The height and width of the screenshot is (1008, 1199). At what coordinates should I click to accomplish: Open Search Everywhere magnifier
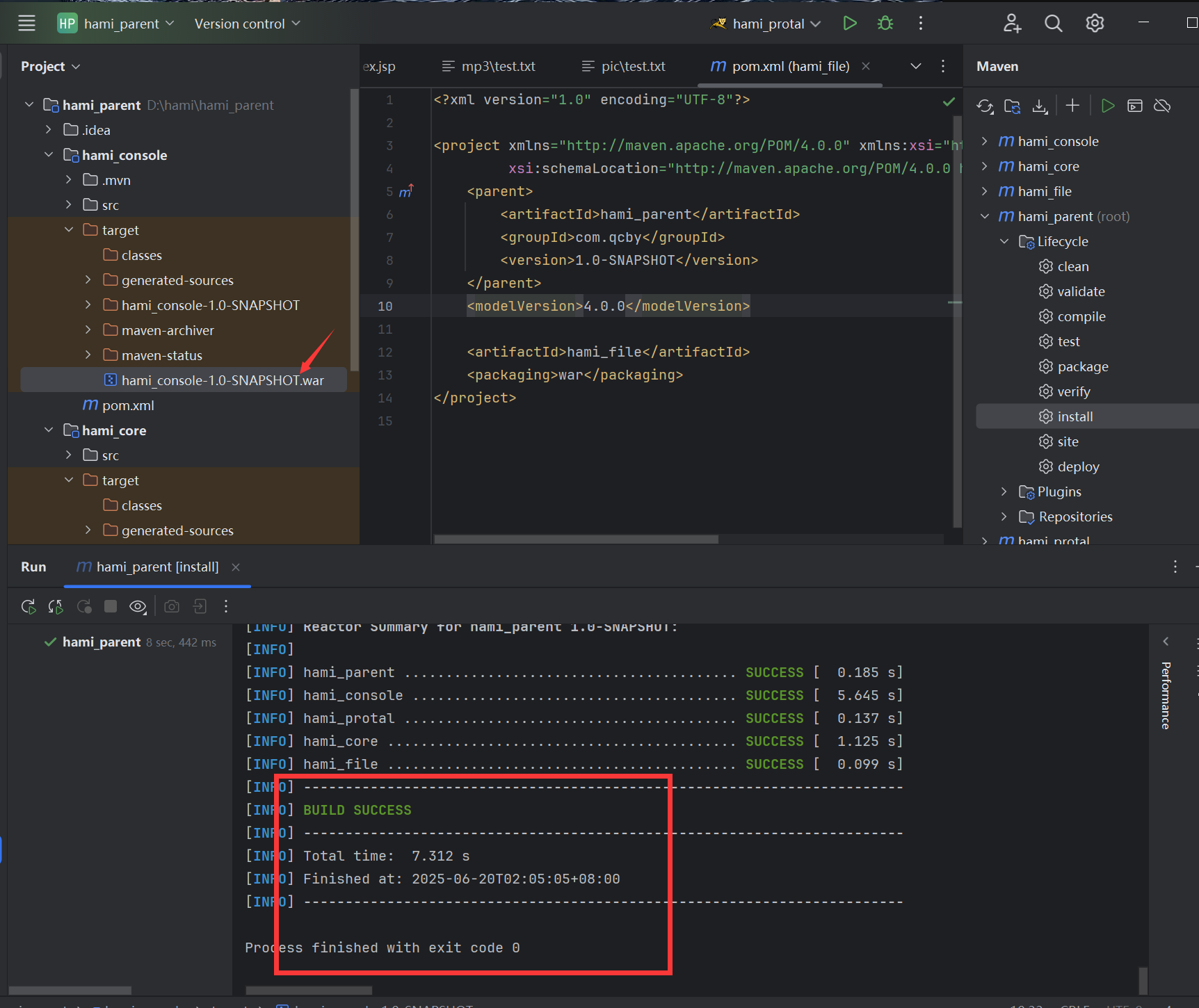pyautogui.click(x=1053, y=24)
